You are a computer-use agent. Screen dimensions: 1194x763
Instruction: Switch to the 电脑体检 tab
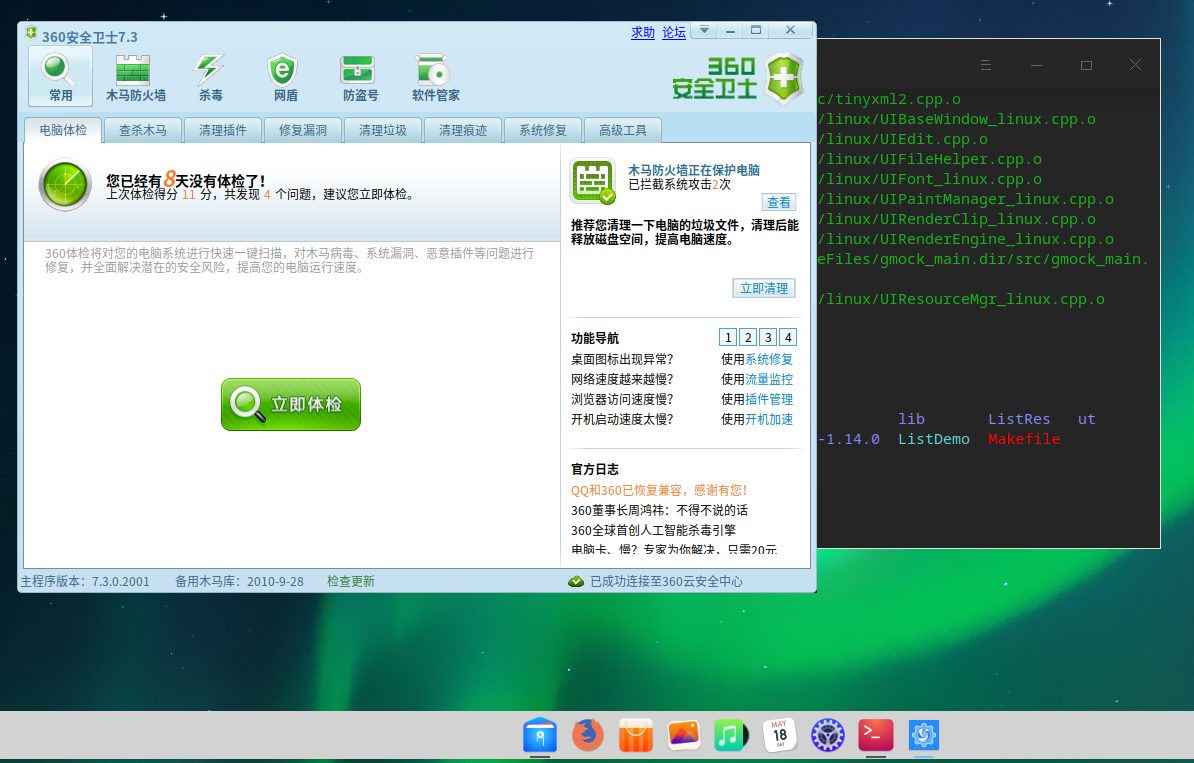coord(63,130)
